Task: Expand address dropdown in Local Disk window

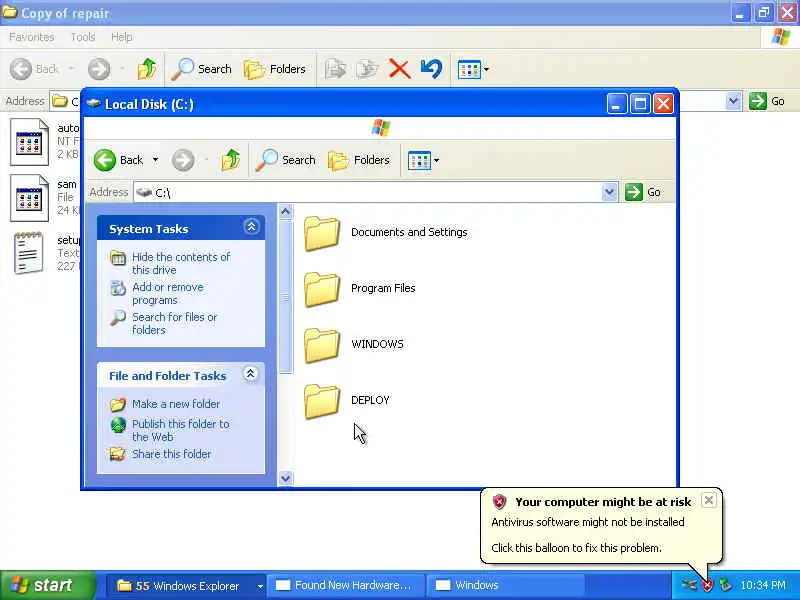Action: coord(609,192)
